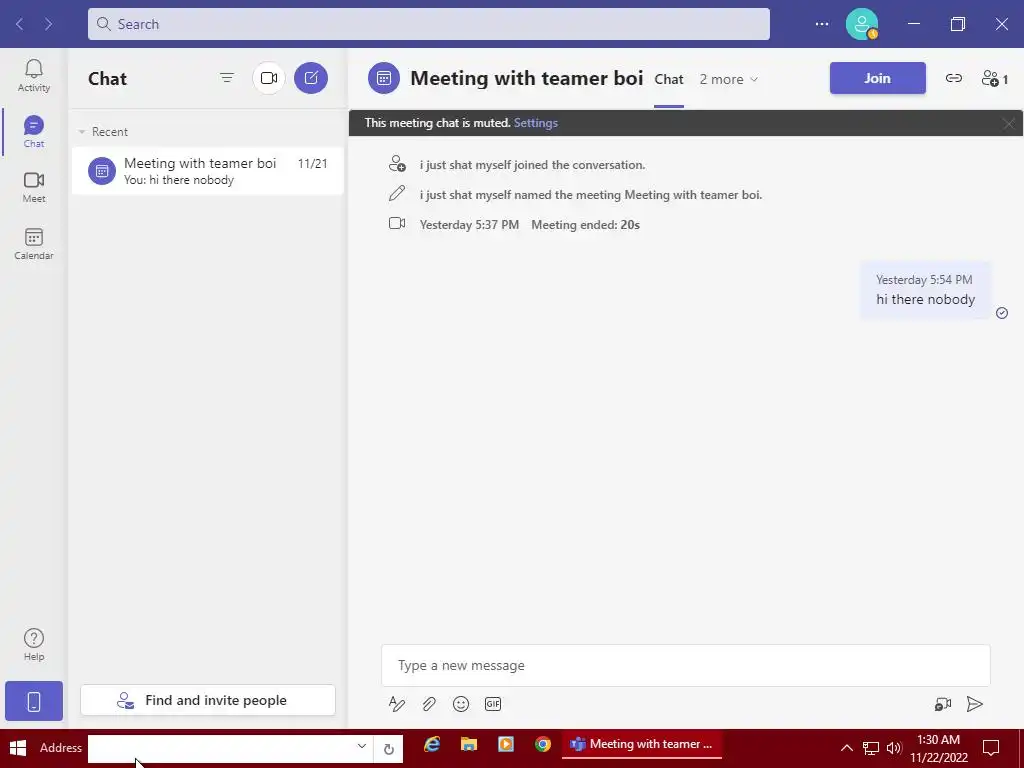Click the meeting title heading

526,78
